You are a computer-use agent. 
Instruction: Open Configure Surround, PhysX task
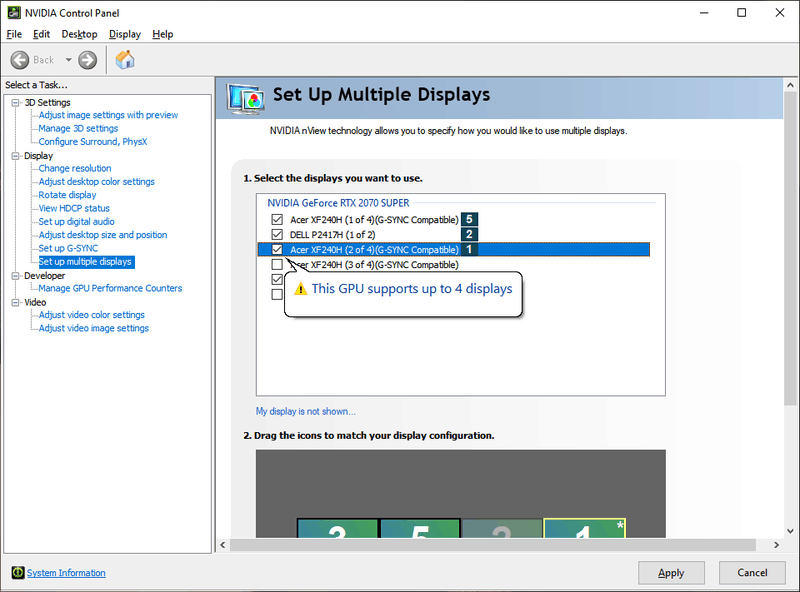click(x=93, y=141)
